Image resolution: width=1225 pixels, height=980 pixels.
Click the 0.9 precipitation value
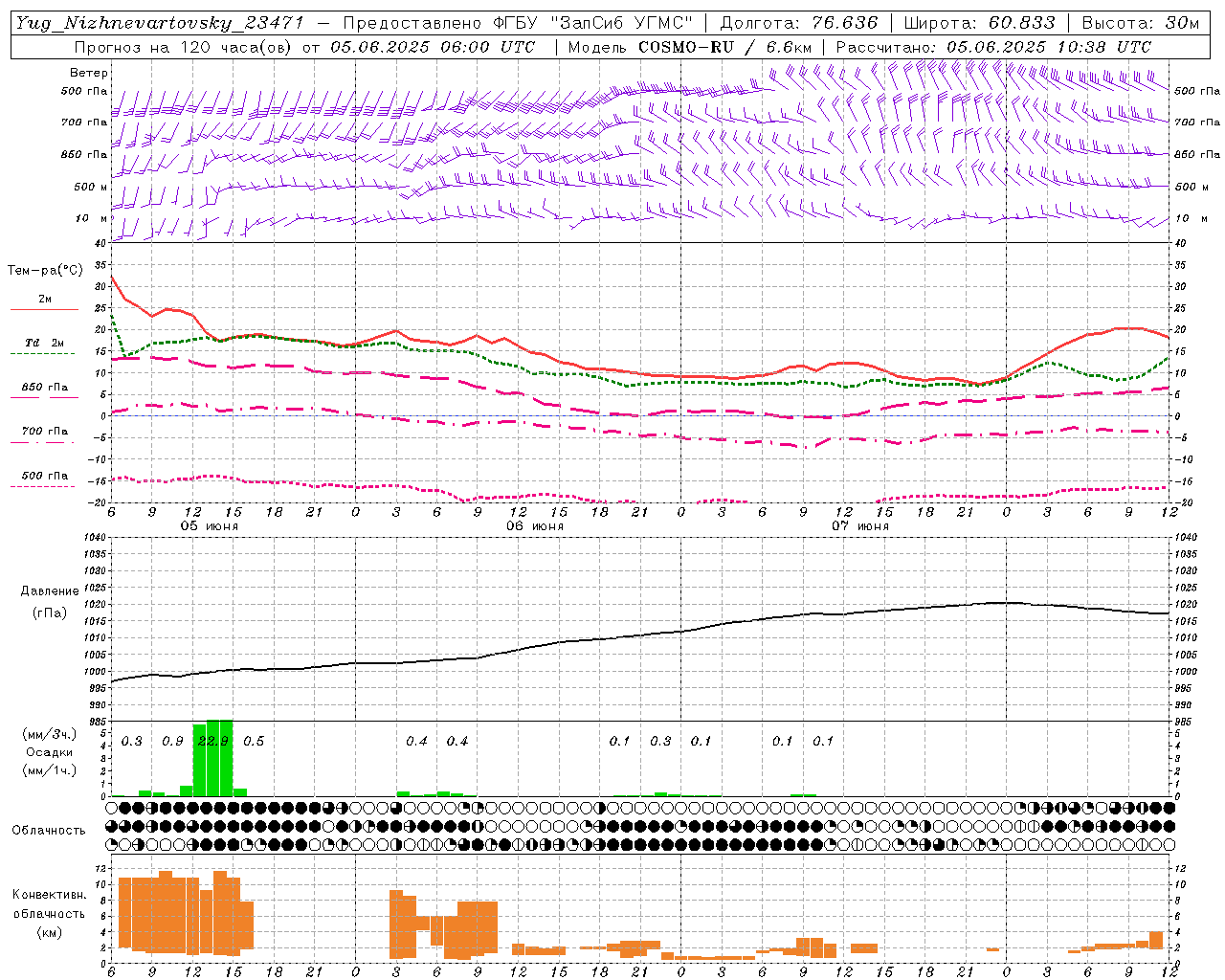pyautogui.click(x=172, y=742)
